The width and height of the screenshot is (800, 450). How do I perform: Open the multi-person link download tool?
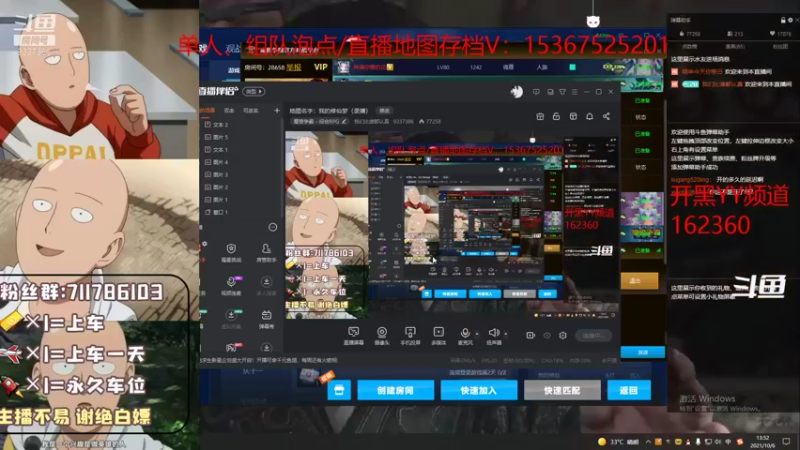266,285
